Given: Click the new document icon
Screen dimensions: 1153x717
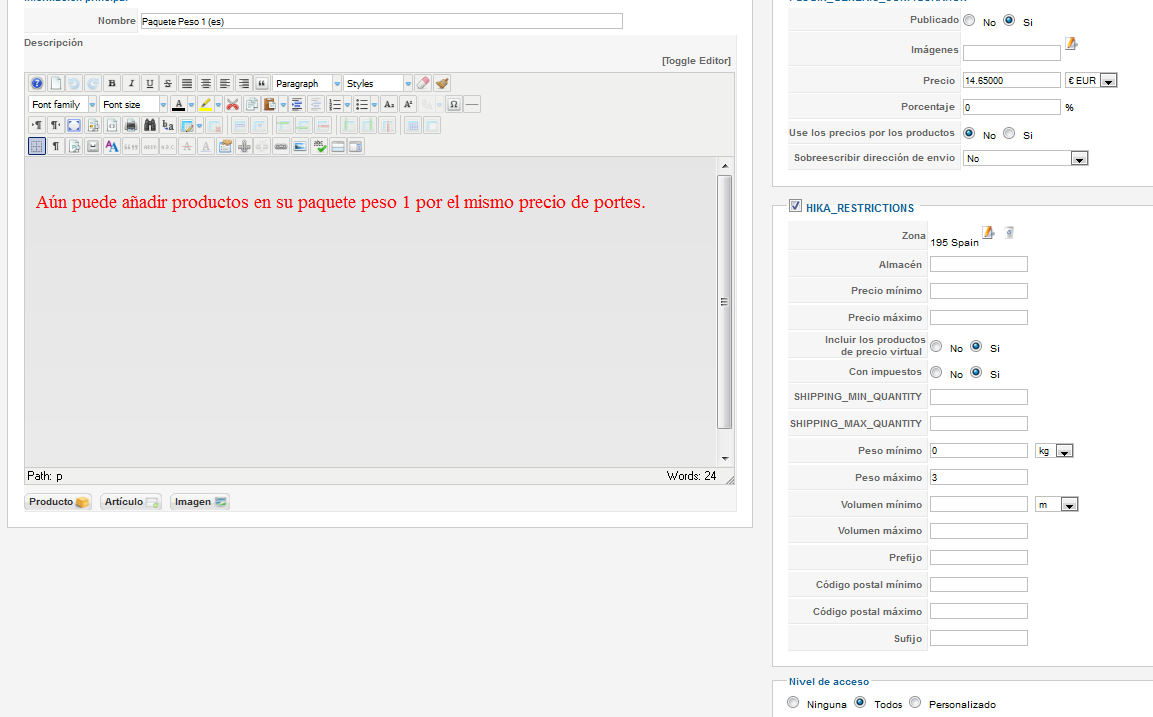Looking at the screenshot, I should click(56, 83).
